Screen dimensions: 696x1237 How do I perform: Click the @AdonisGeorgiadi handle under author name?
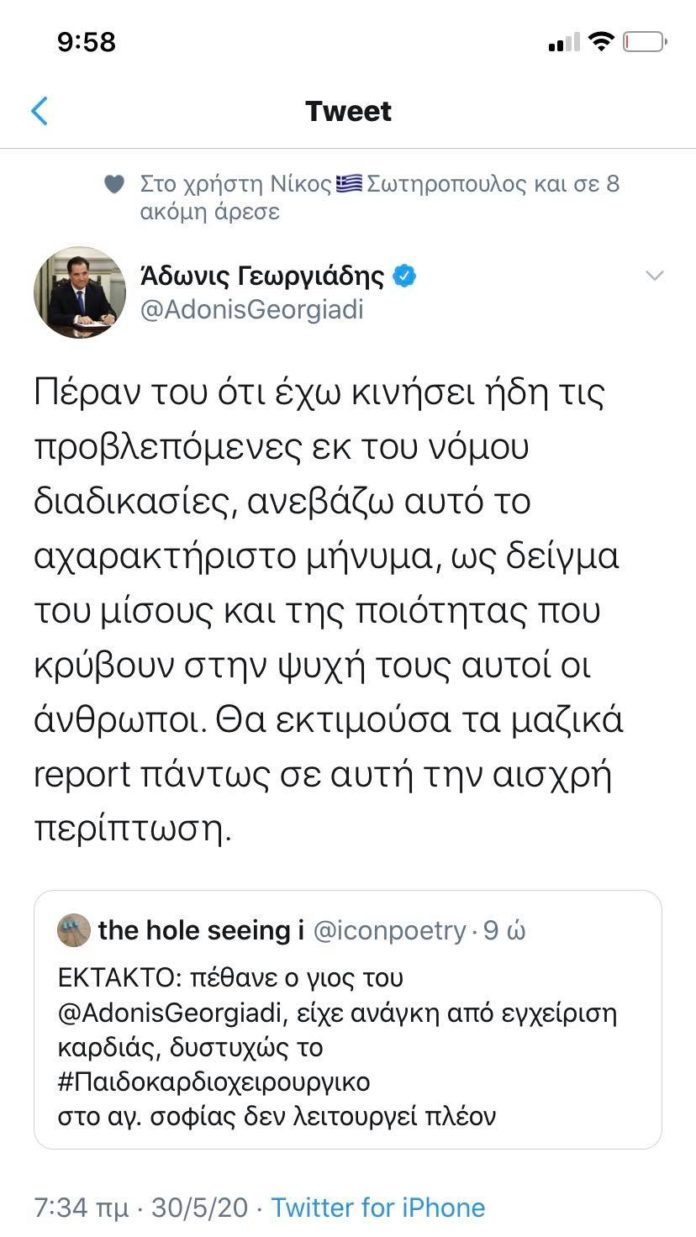pyautogui.click(x=249, y=309)
